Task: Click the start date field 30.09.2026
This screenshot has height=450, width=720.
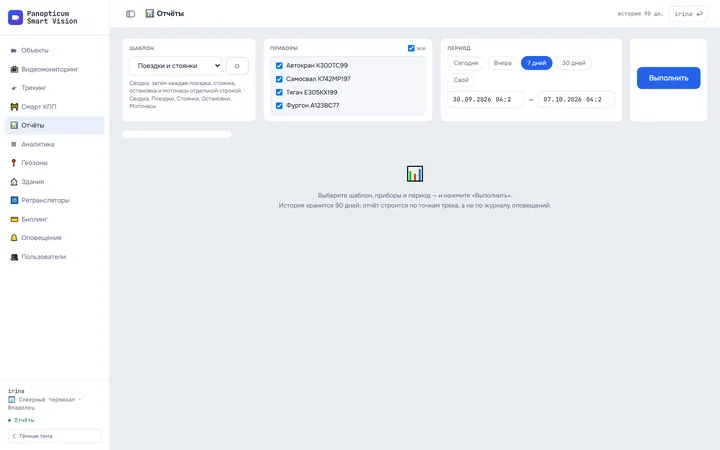Action: tap(485, 99)
